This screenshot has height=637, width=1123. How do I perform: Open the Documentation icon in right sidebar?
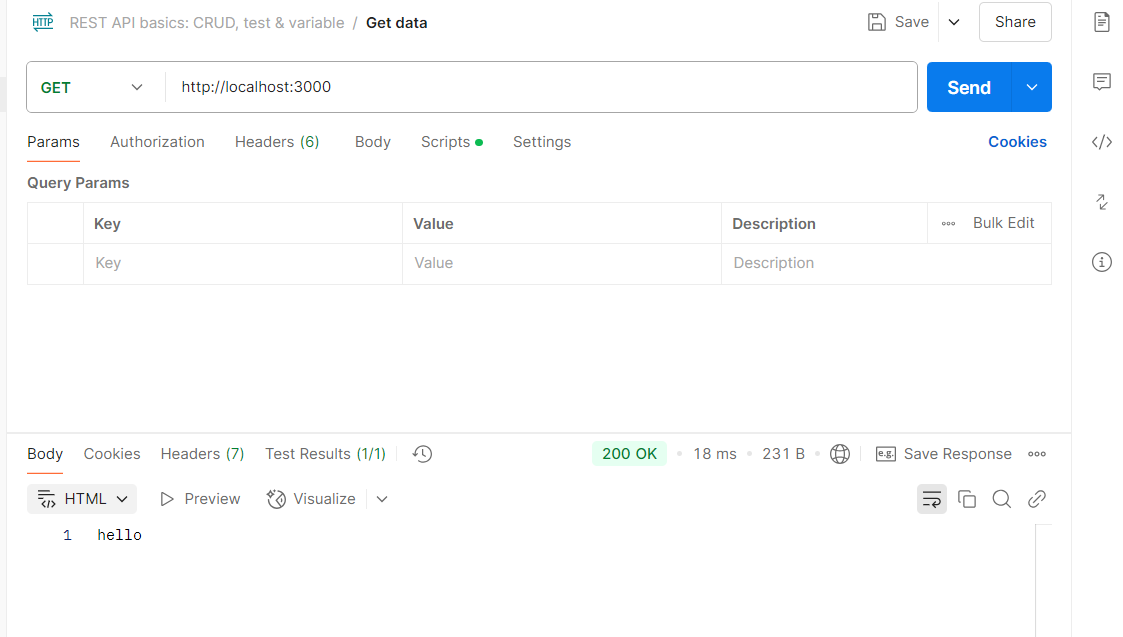1102,22
